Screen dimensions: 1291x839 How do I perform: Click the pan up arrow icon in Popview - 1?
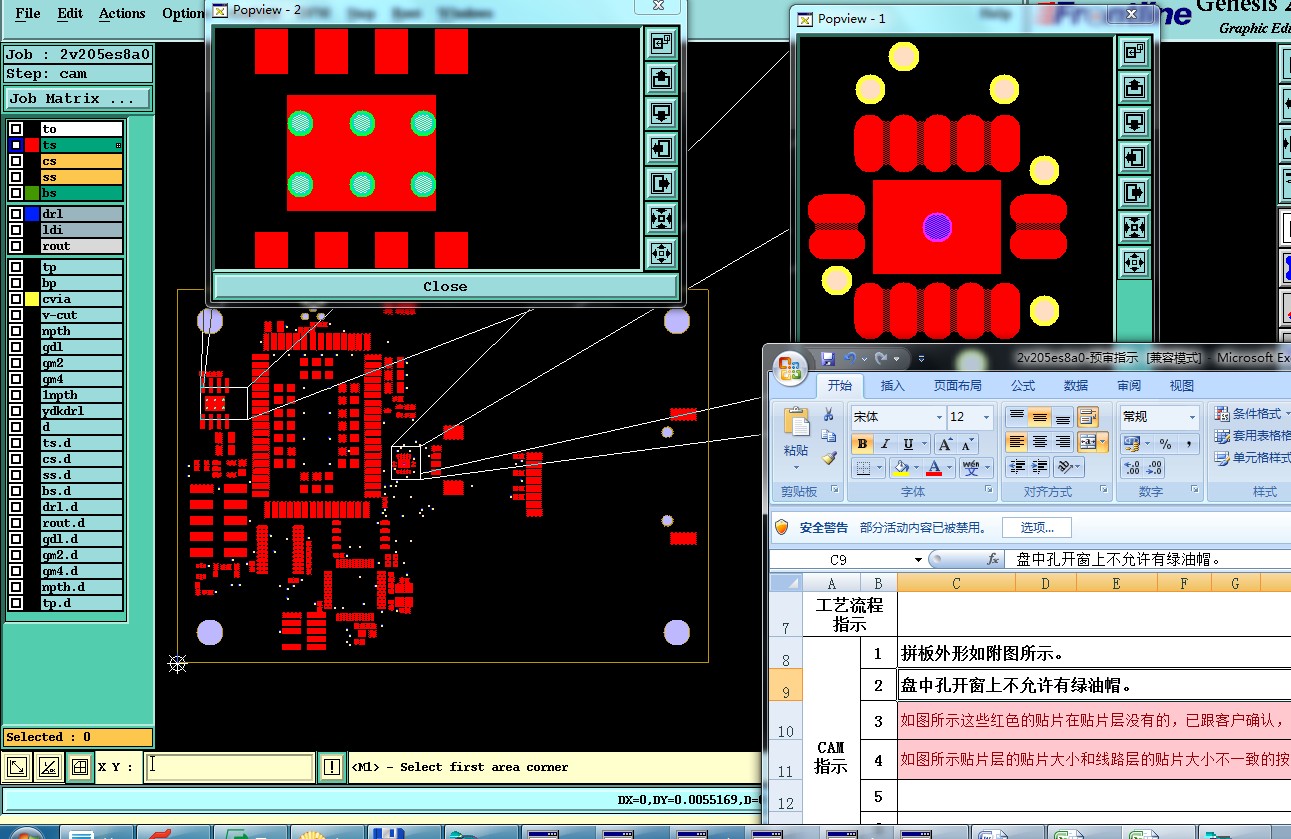pyautogui.click(x=1134, y=87)
